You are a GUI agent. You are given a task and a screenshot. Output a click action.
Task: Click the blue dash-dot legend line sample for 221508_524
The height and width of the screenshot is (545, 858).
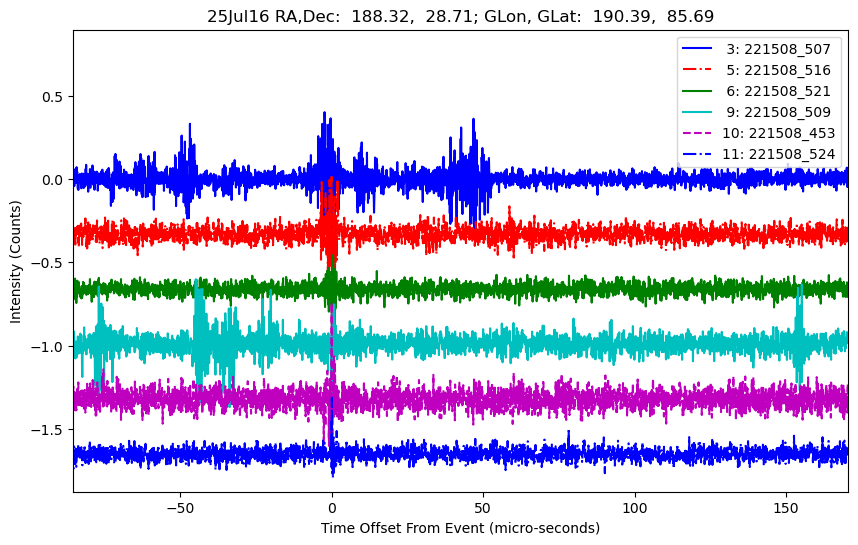(x=697, y=154)
